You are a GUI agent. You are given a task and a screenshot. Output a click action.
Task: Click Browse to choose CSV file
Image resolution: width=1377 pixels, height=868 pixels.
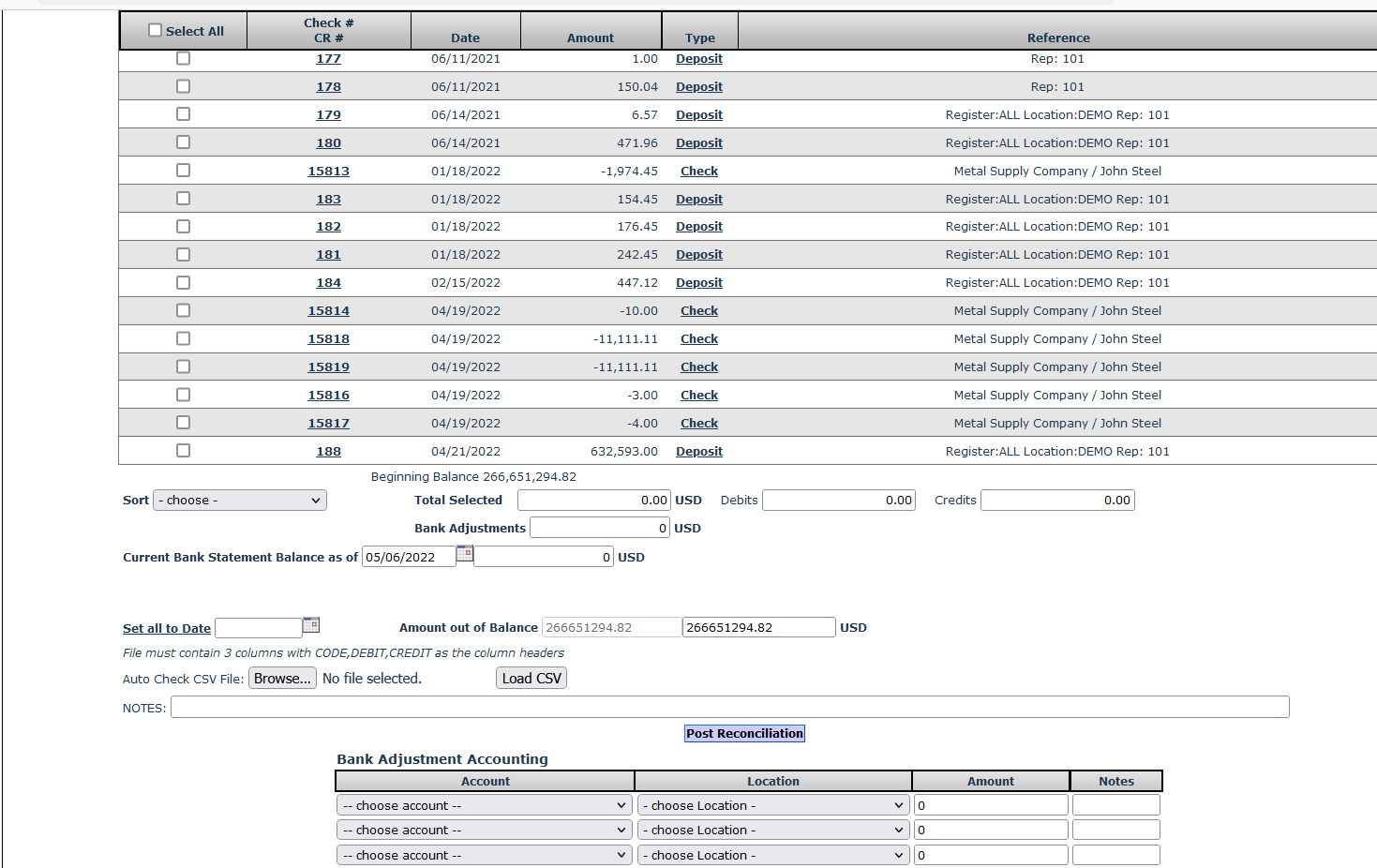pyautogui.click(x=282, y=679)
